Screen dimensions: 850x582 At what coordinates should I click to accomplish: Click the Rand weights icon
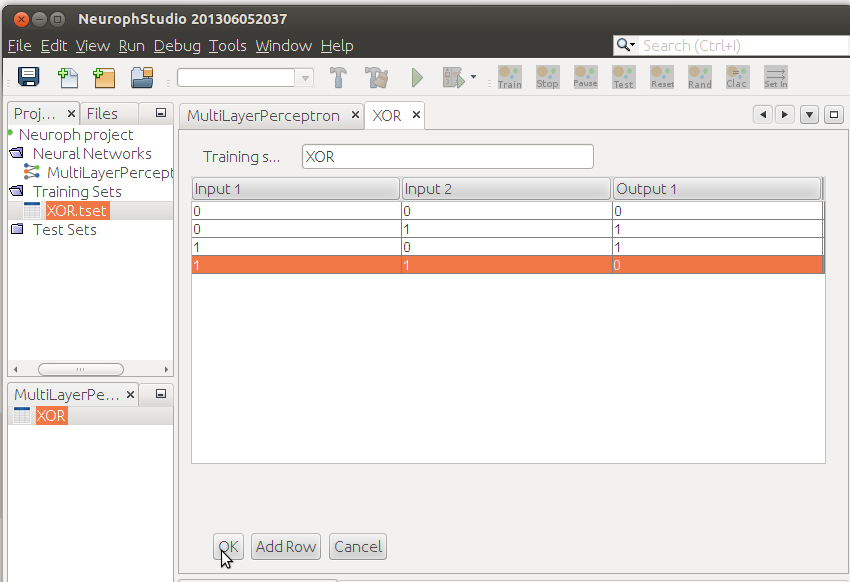click(x=699, y=77)
